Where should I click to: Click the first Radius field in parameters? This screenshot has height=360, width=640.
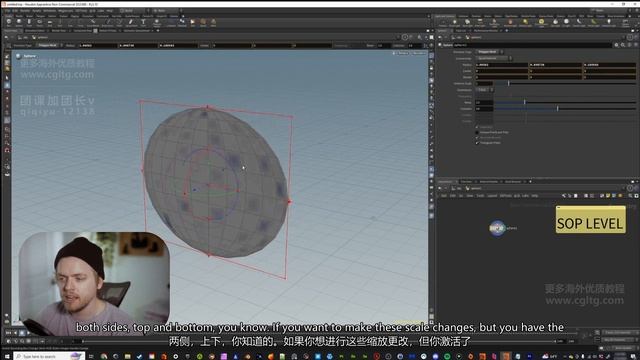502,64
